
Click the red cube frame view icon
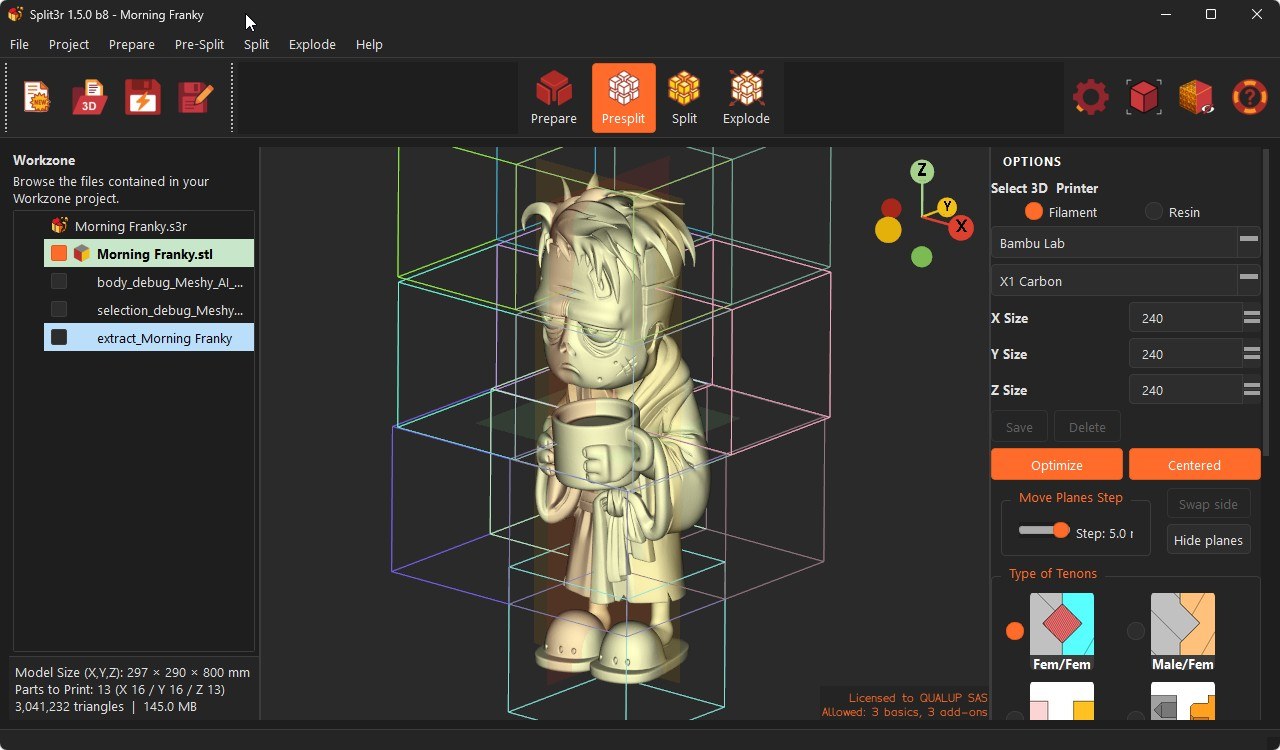point(1143,97)
